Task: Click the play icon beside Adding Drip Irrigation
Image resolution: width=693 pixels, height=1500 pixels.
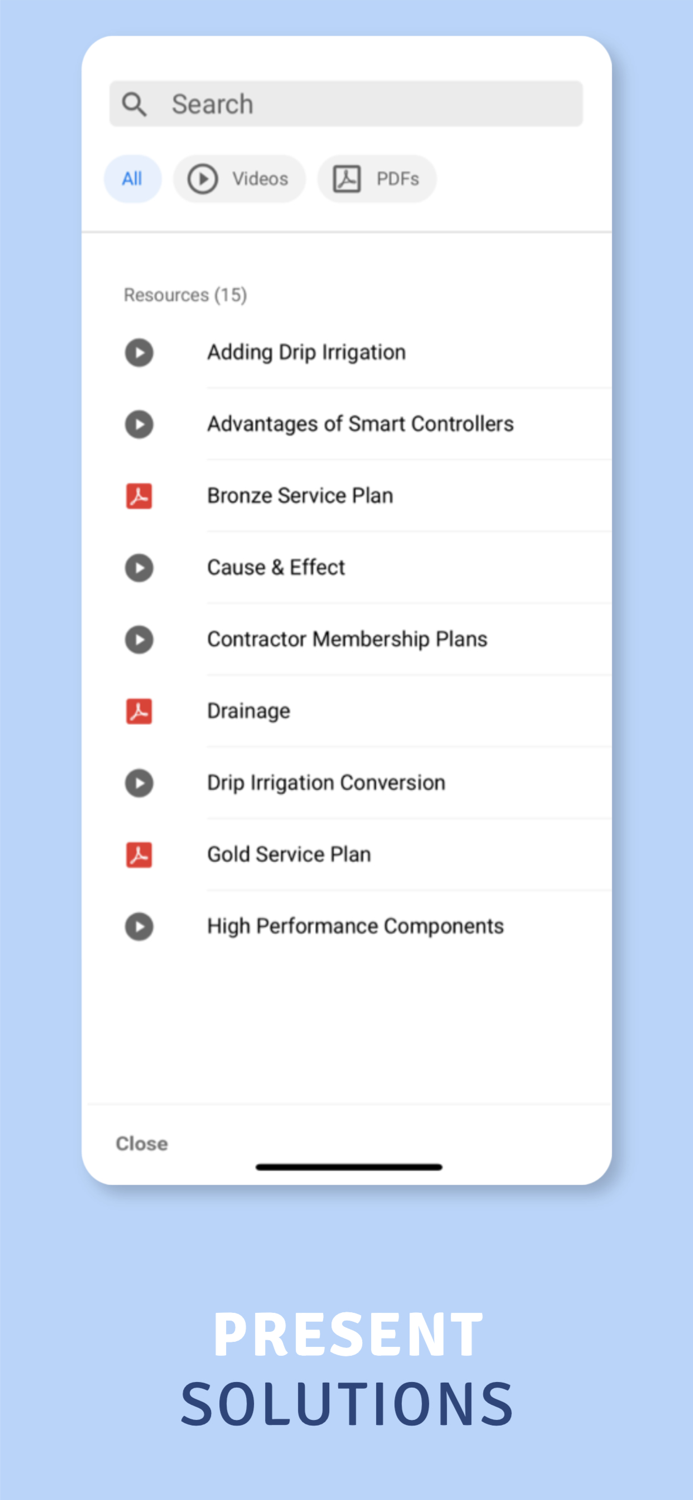Action: pos(139,352)
